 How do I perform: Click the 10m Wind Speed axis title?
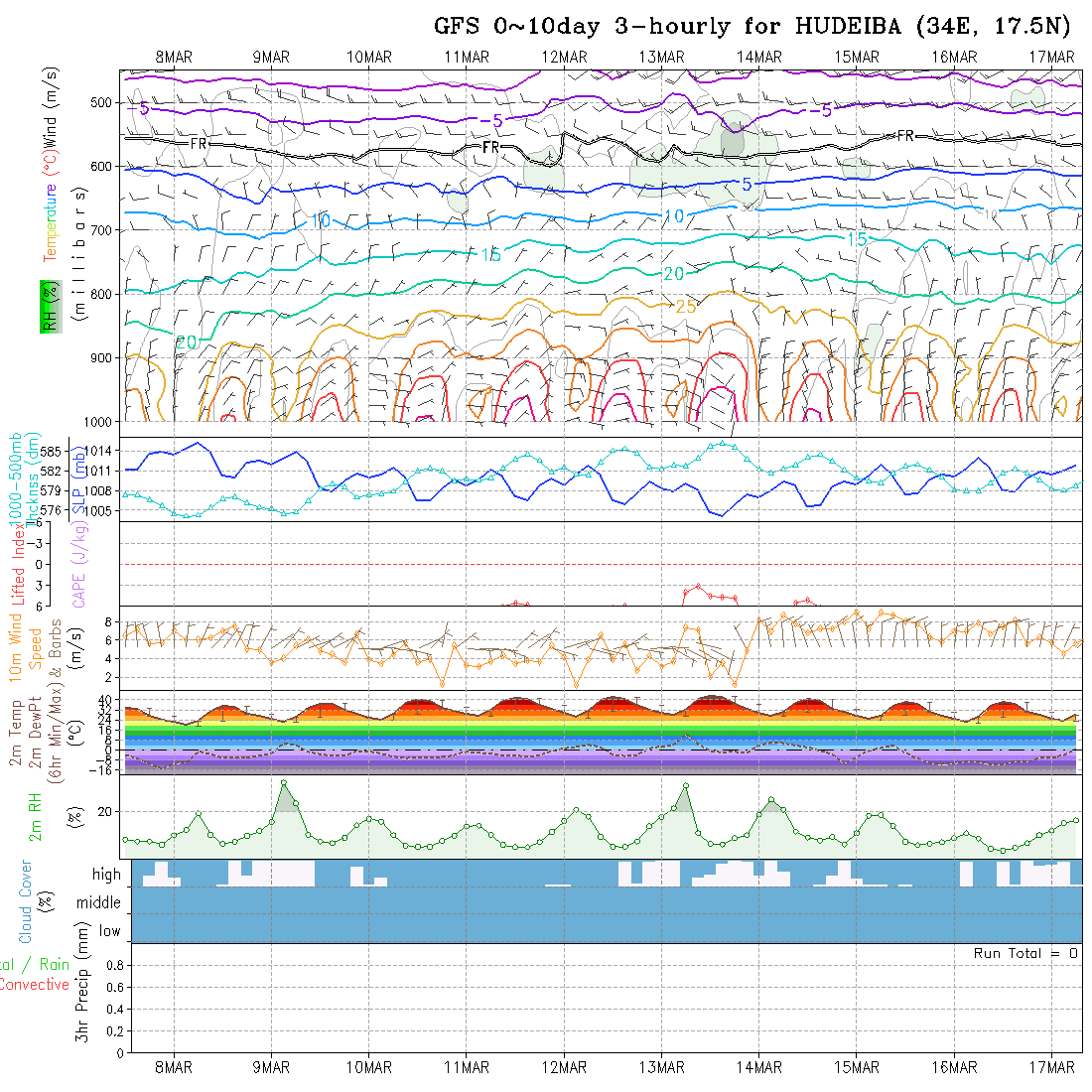coord(27,647)
